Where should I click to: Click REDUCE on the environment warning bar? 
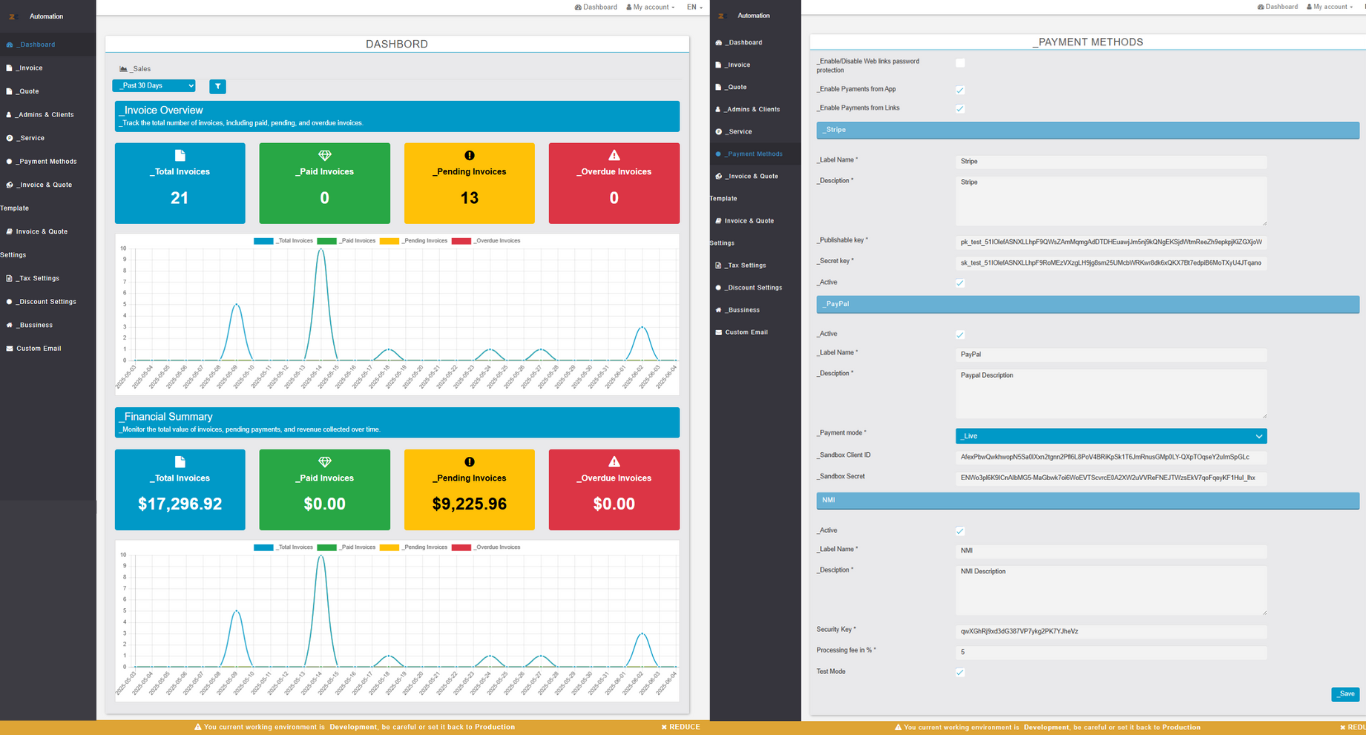(681, 727)
